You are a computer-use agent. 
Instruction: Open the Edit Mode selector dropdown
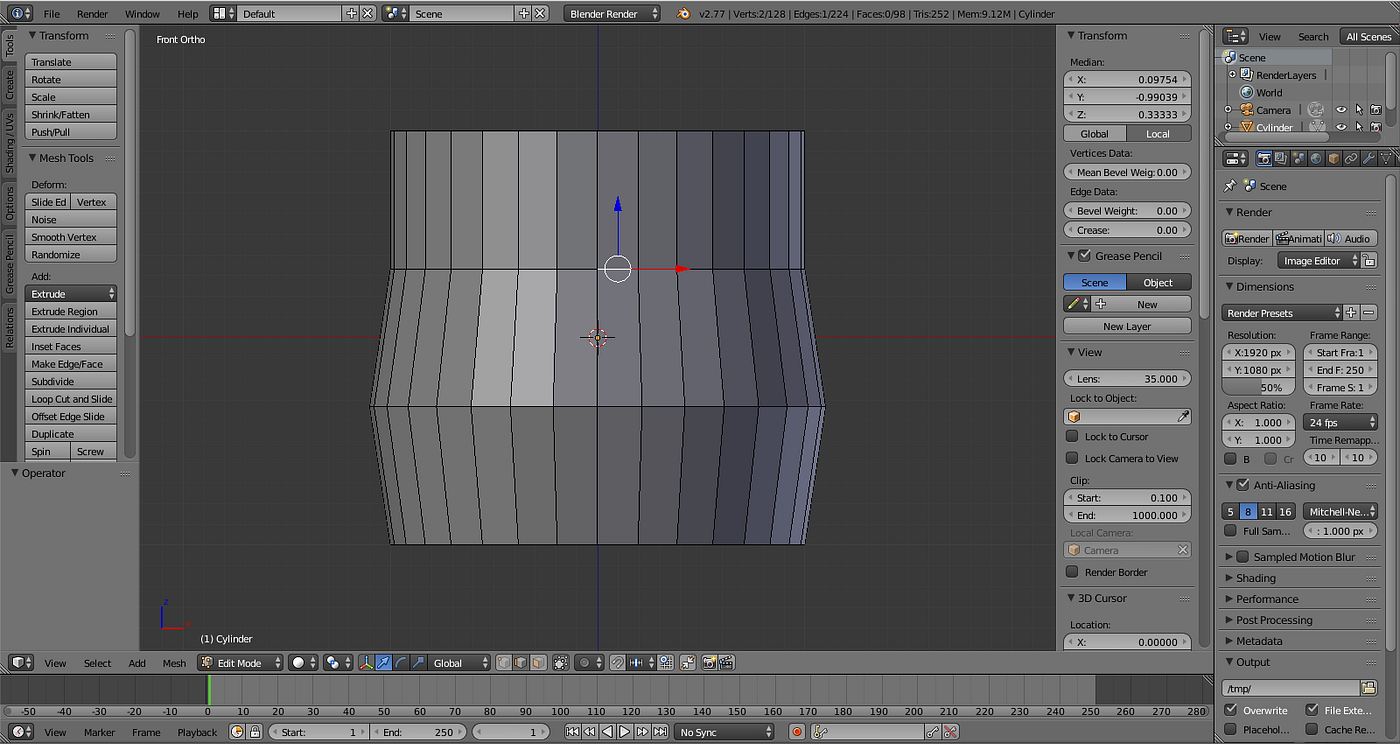240,663
